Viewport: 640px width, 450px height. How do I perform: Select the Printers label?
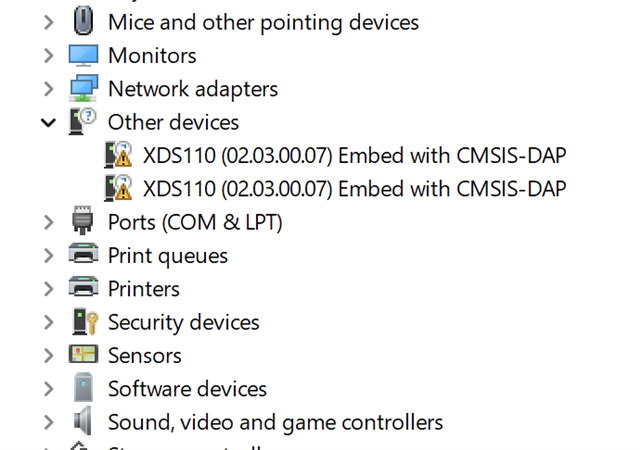pyautogui.click(x=144, y=289)
